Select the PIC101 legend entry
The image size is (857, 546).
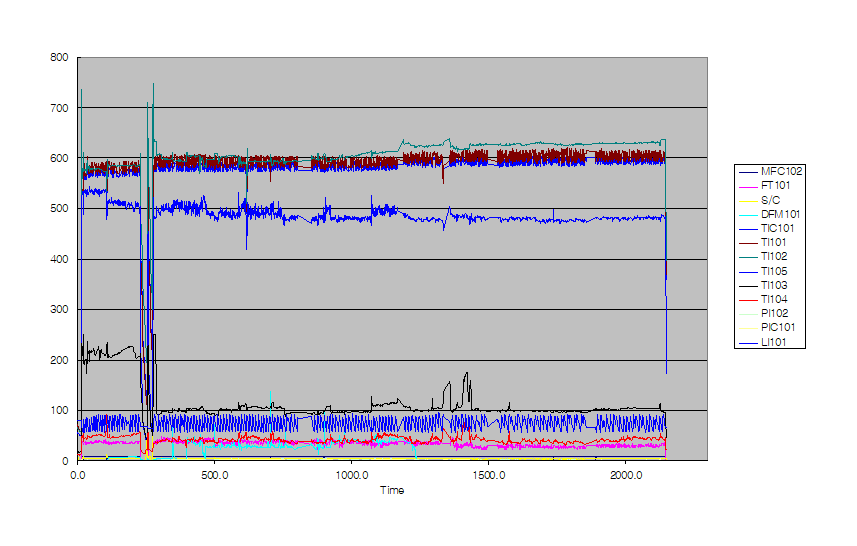click(767, 328)
